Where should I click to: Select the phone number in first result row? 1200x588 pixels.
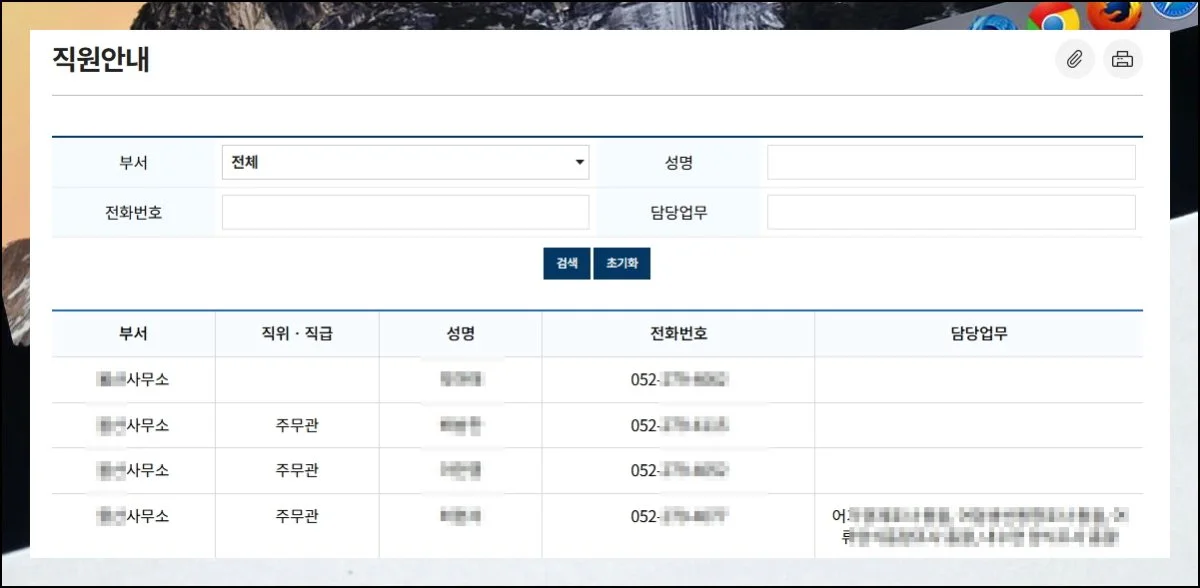[678, 380]
